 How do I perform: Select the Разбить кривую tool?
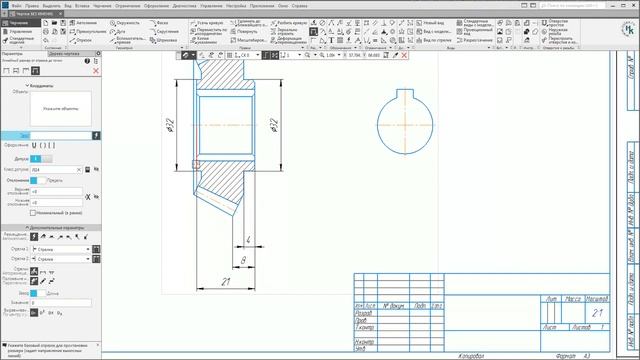point(289,23)
